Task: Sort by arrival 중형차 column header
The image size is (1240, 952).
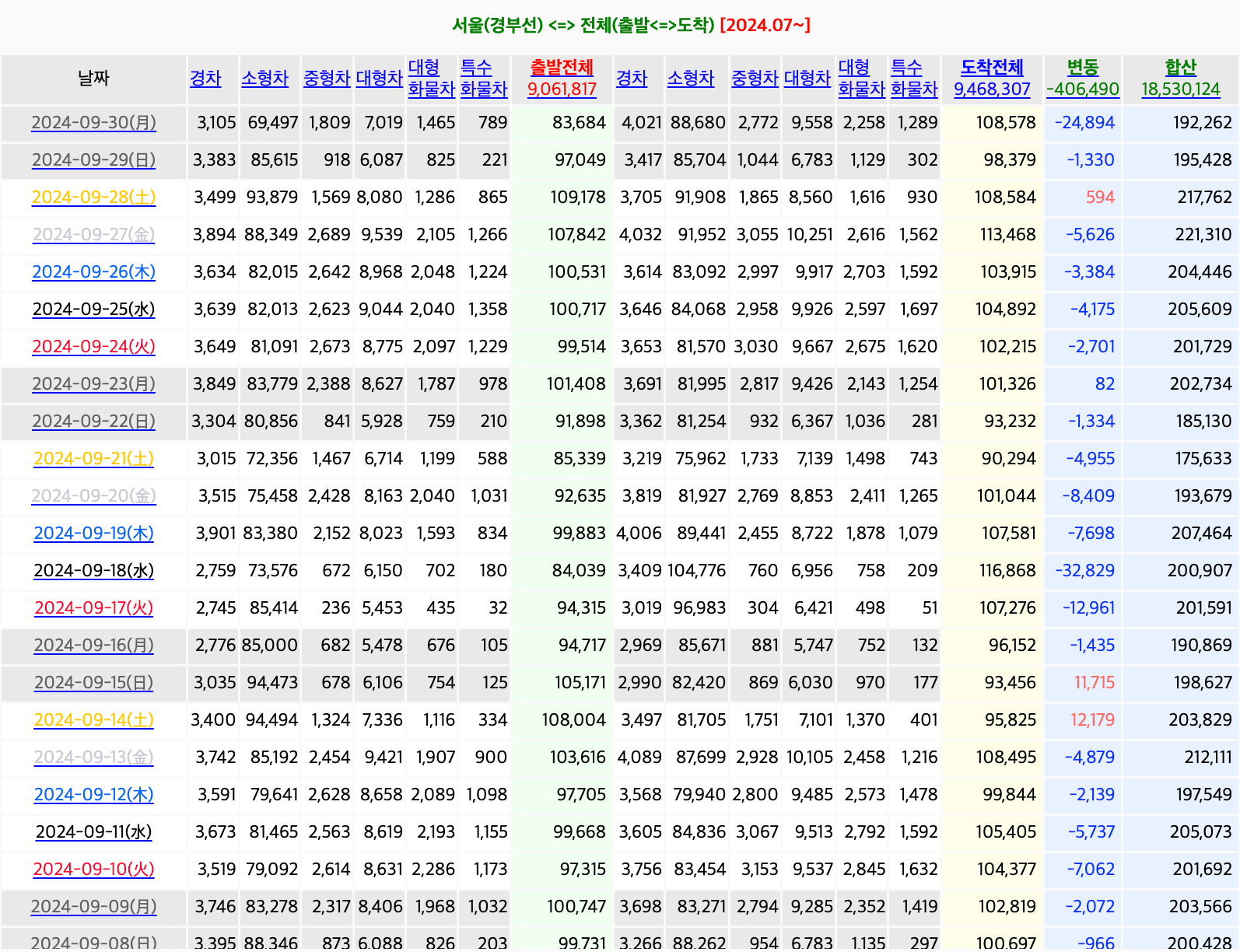Action: (x=755, y=79)
